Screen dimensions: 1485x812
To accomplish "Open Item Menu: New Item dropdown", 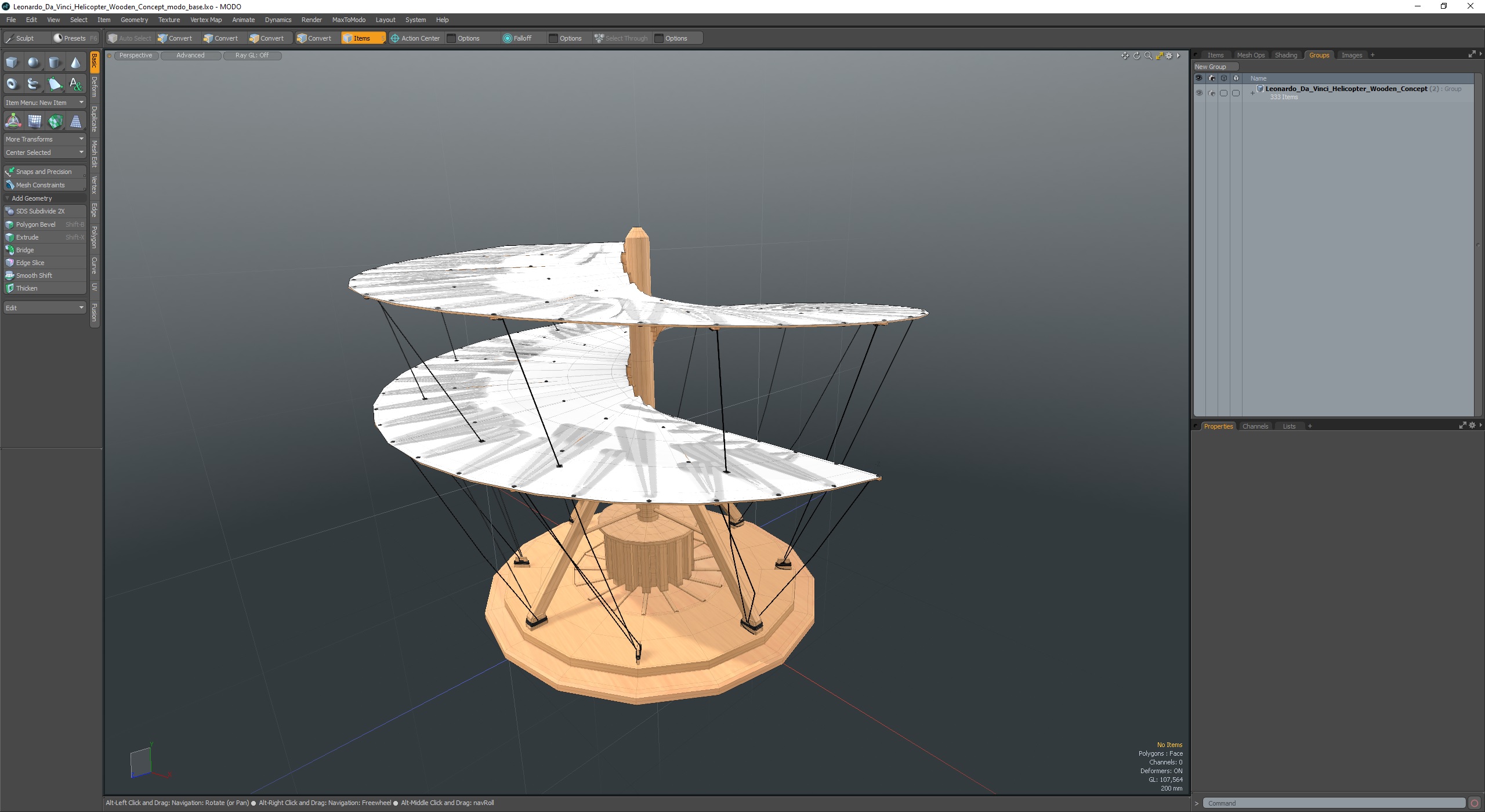I will point(45,103).
